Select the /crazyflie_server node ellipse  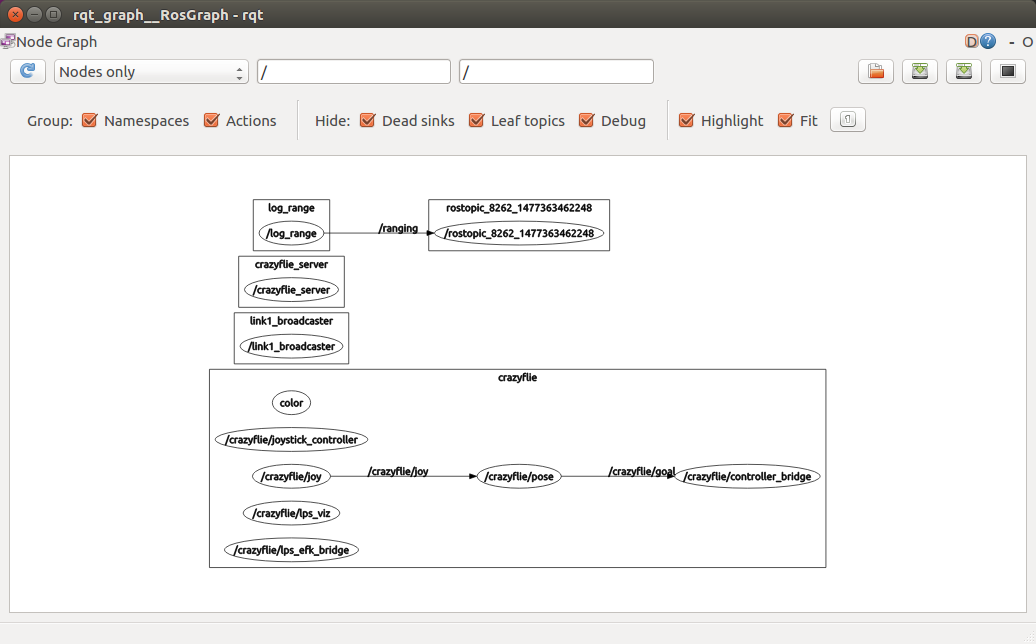pos(291,290)
